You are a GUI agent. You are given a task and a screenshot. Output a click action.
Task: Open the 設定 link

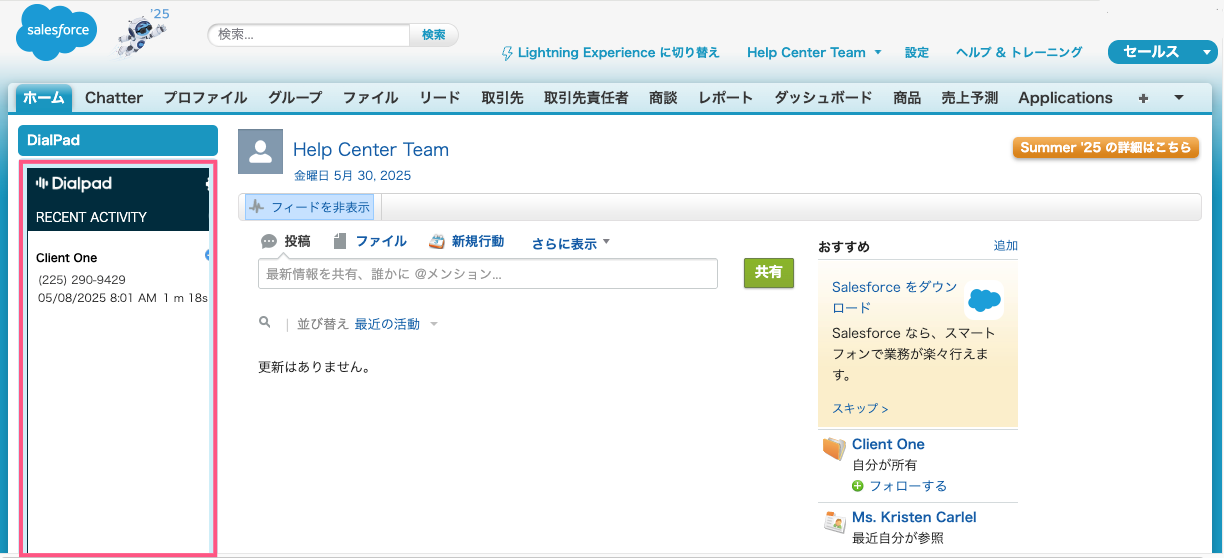(917, 53)
